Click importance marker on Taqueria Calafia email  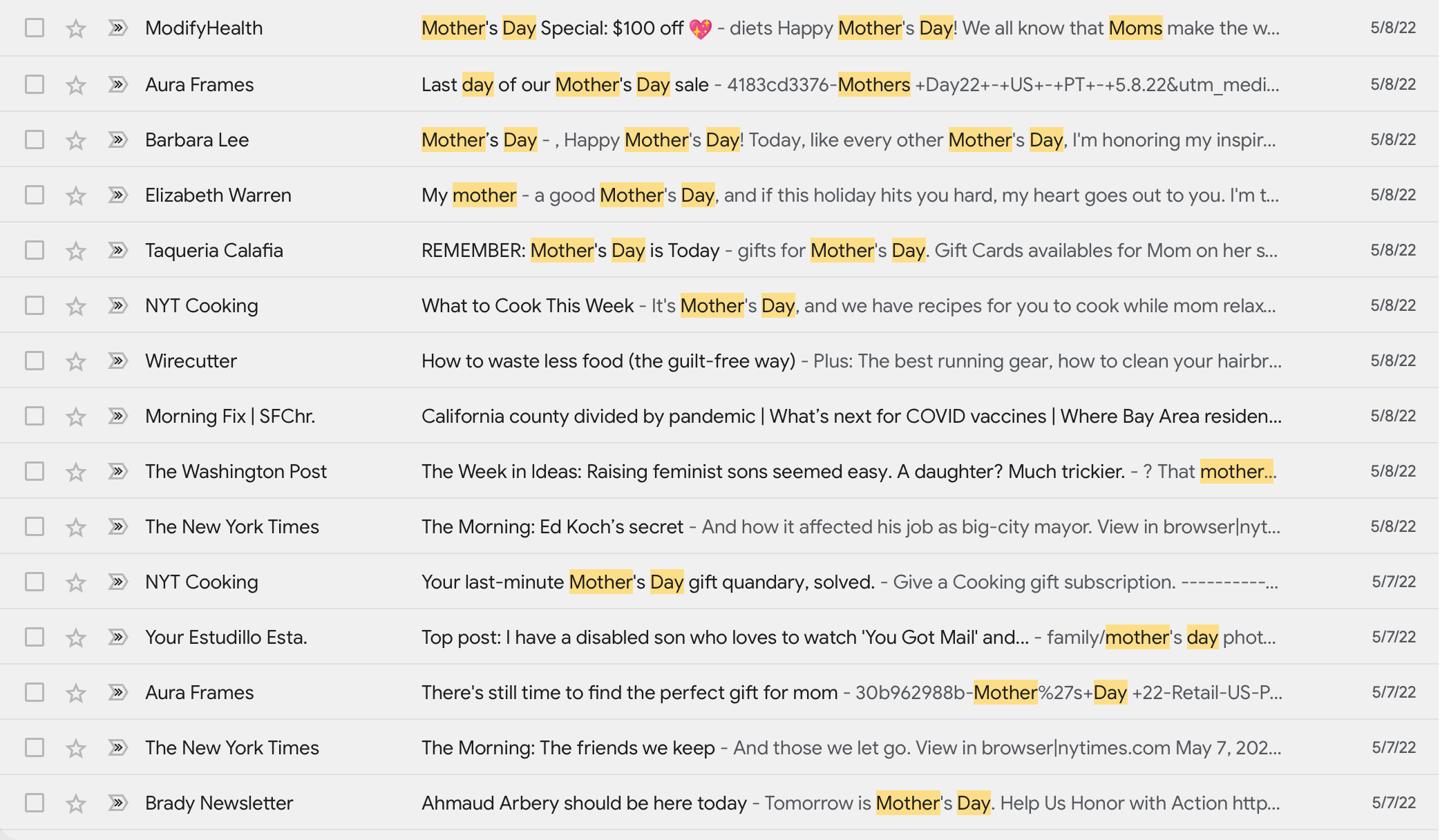pyautogui.click(x=118, y=250)
